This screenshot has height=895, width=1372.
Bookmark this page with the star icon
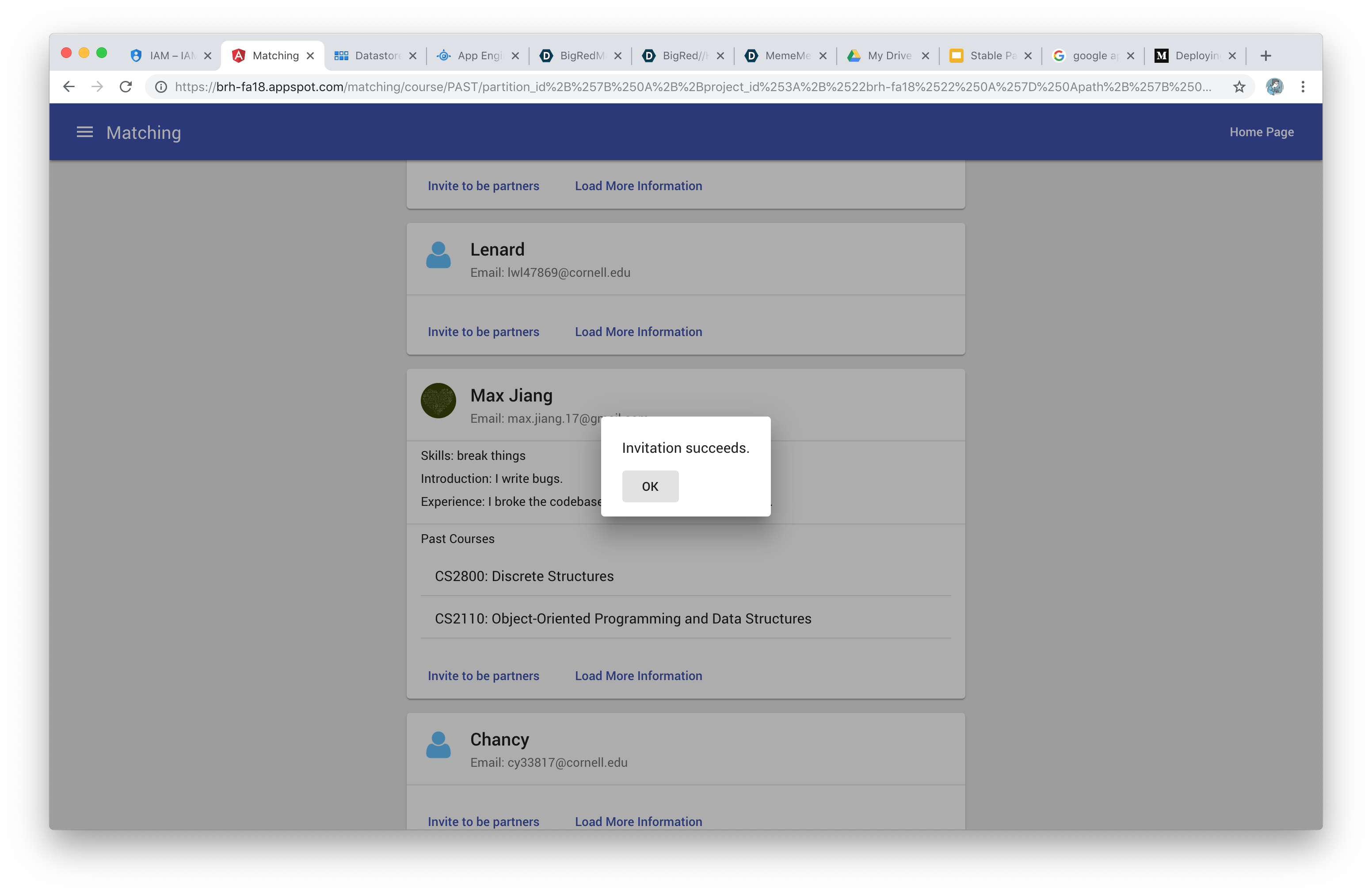pos(1239,87)
